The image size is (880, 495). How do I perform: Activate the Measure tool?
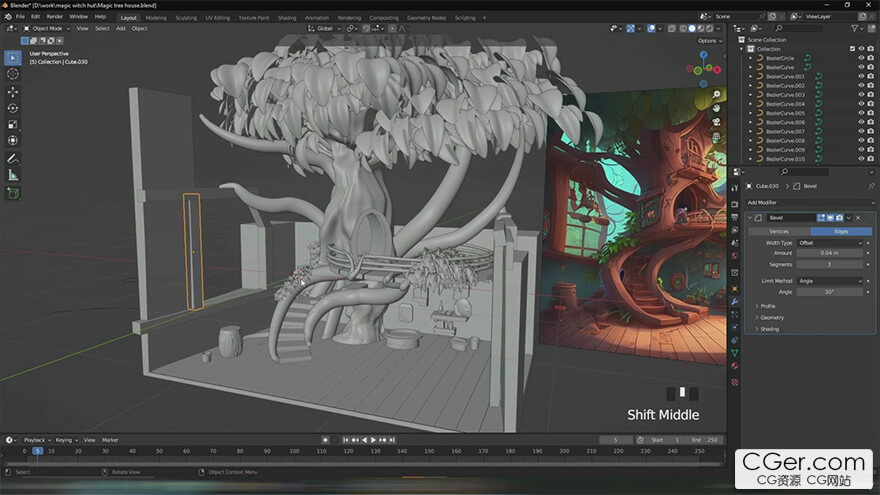[13, 175]
